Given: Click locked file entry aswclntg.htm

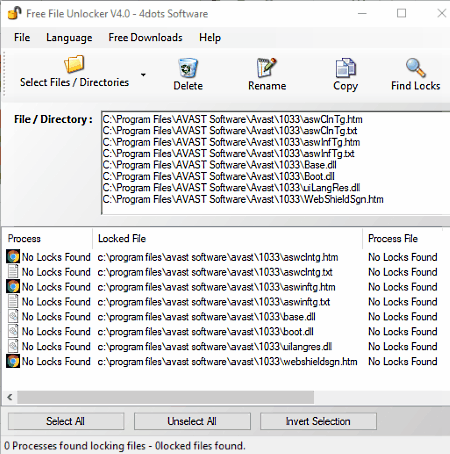Looking at the screenshot, I should [x=218, y=257].
